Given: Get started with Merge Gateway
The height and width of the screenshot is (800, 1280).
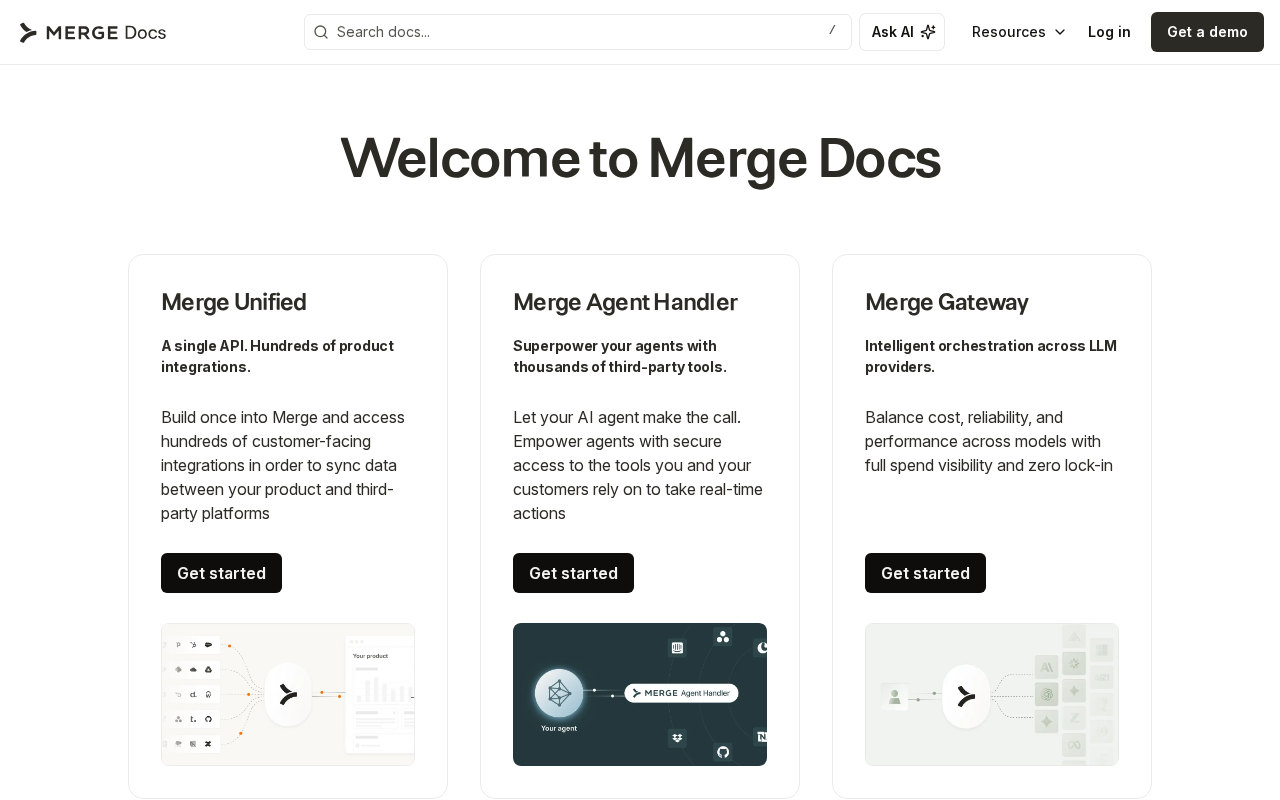Looking at the screenshot, I should point(925,573).
